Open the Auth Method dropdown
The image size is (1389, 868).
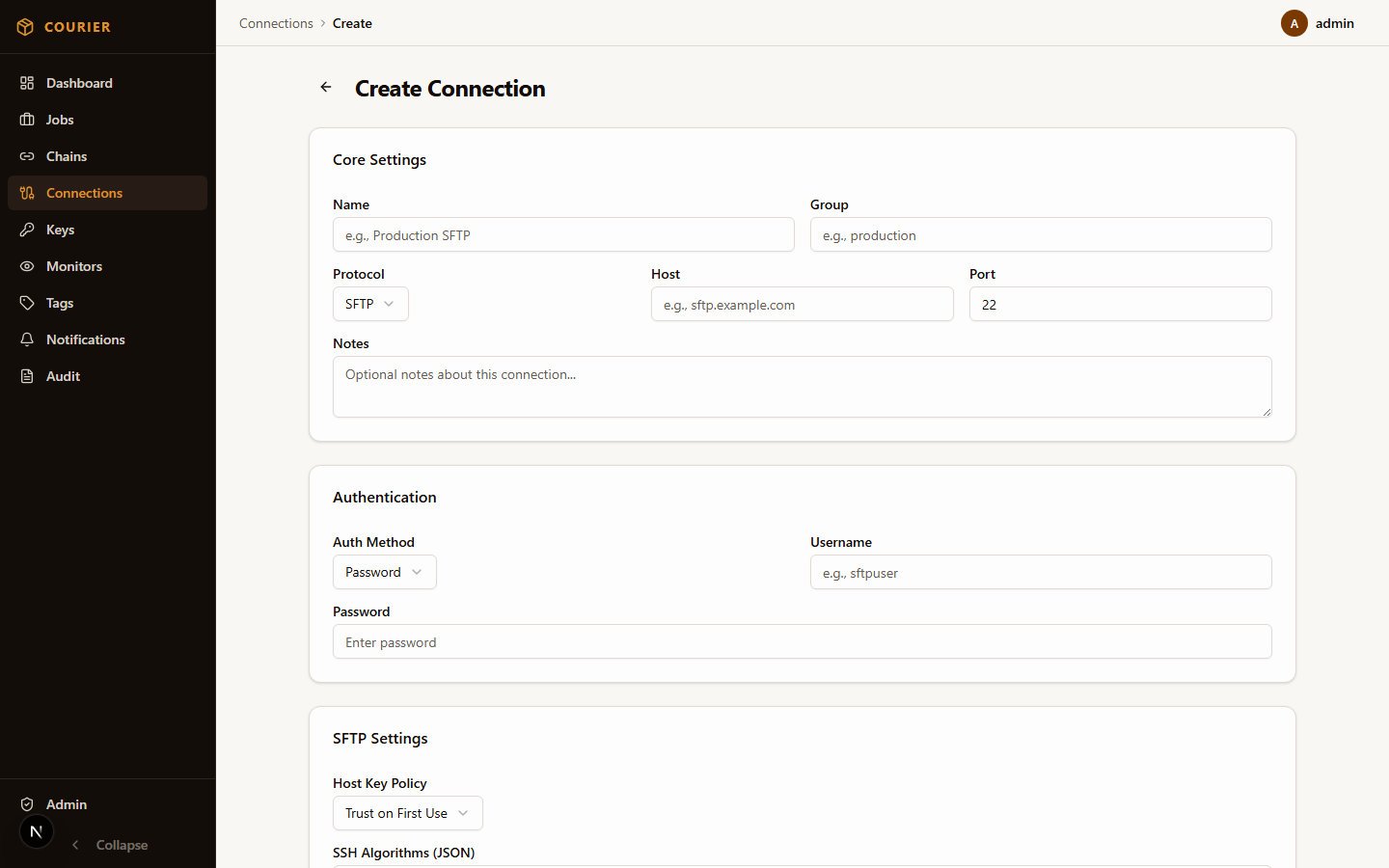pos(384,572)
